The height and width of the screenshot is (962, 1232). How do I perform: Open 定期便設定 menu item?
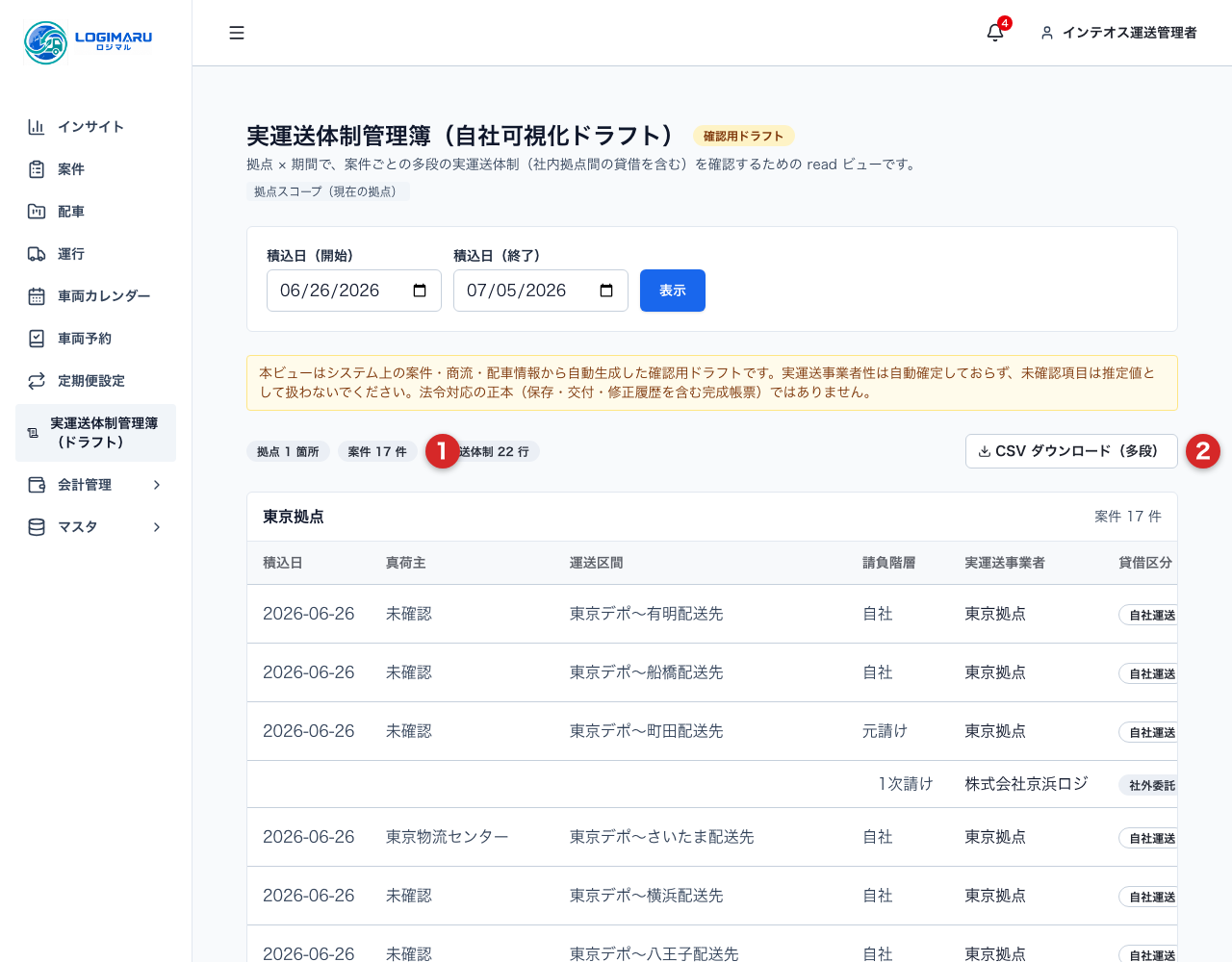click(x=95, y=381)
